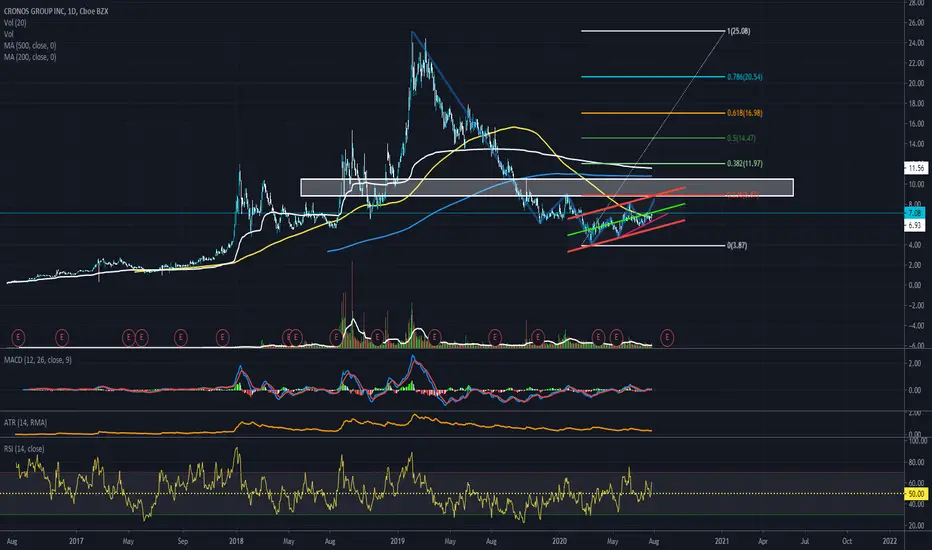
Task: Click the 6.93 price label on the axis
Action: 915,225
